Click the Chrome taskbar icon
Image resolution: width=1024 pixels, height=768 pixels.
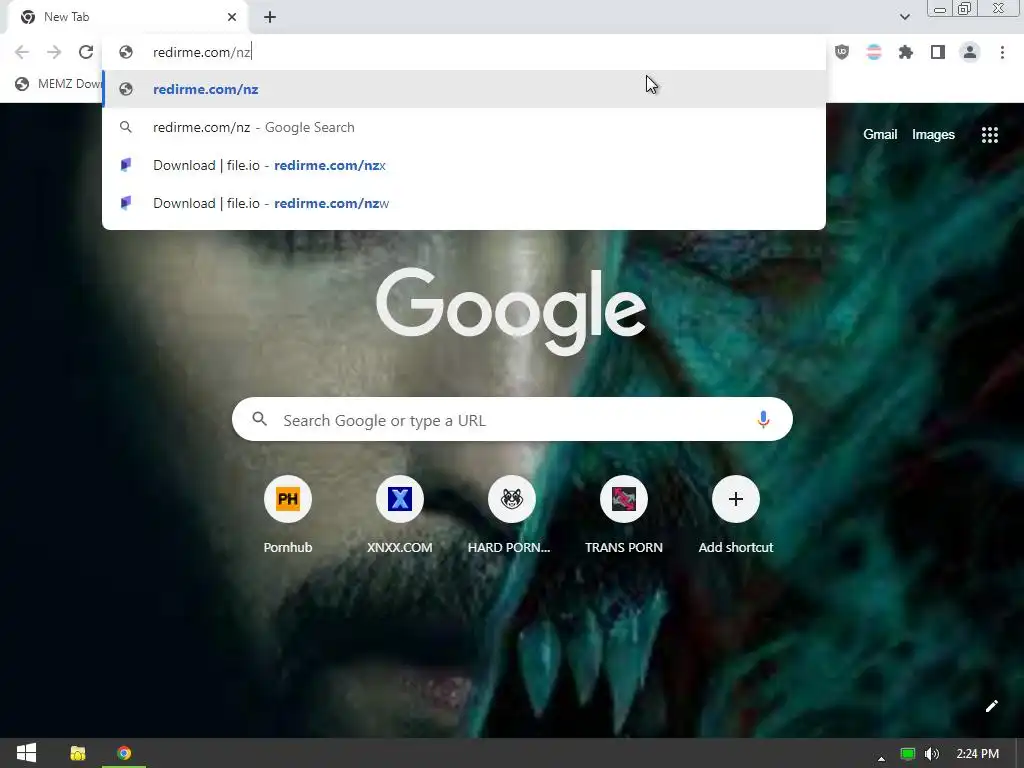click(124, 753)
